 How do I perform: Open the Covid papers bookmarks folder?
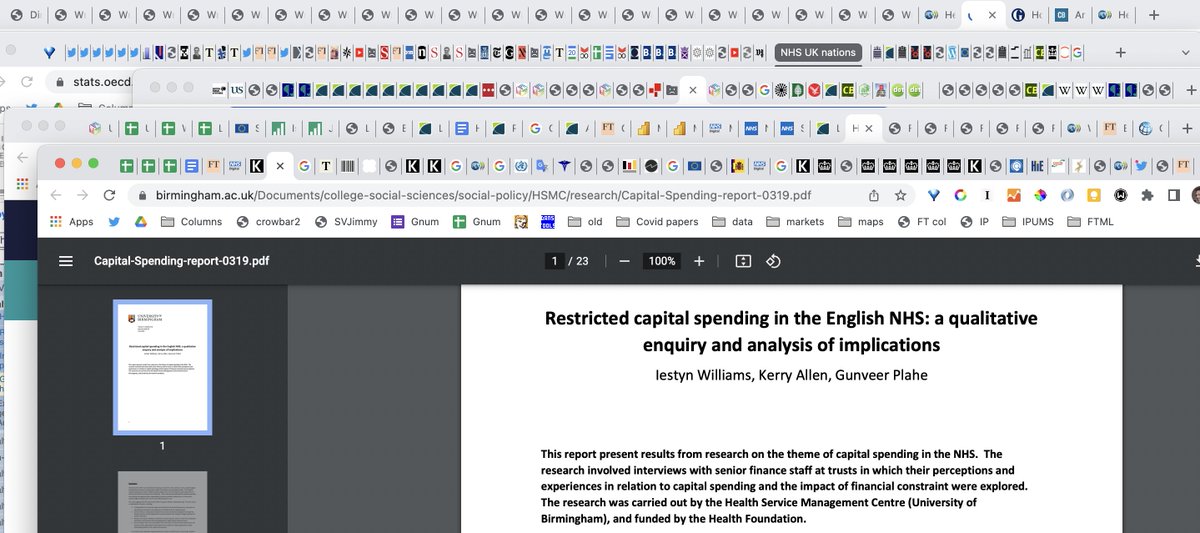657,222
